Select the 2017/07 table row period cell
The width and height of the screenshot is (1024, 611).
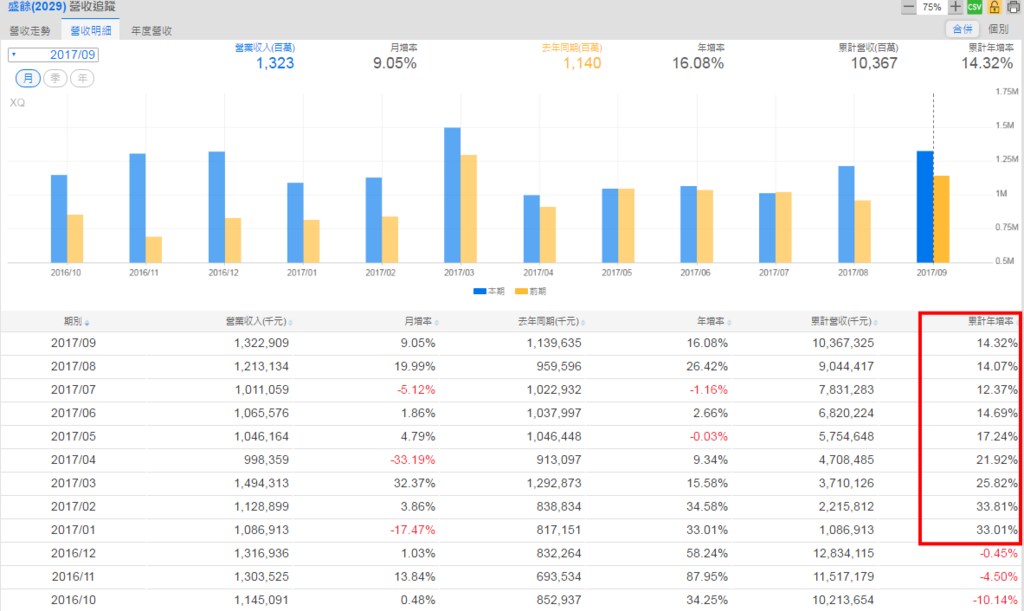(x=73, y=390)
